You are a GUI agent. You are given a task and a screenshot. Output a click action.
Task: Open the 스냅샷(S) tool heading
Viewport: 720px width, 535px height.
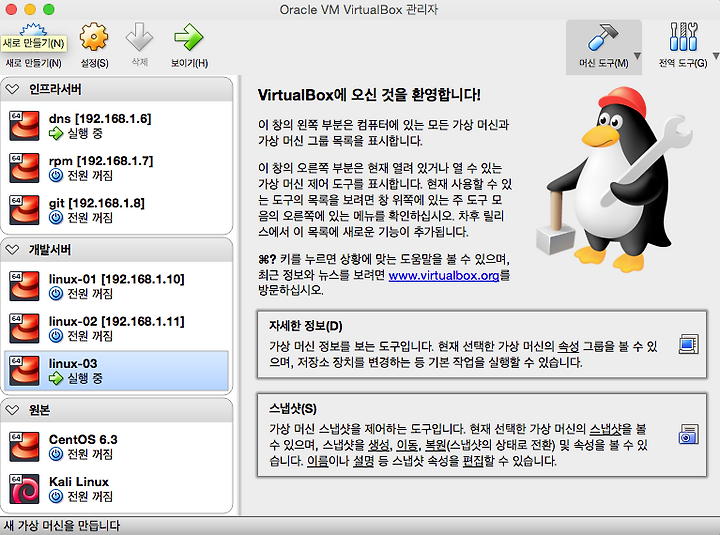[x=292, y=409]
